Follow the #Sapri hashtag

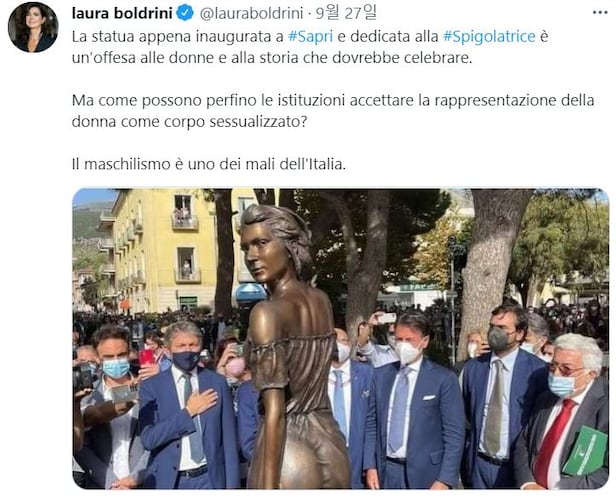click(310, 37)
